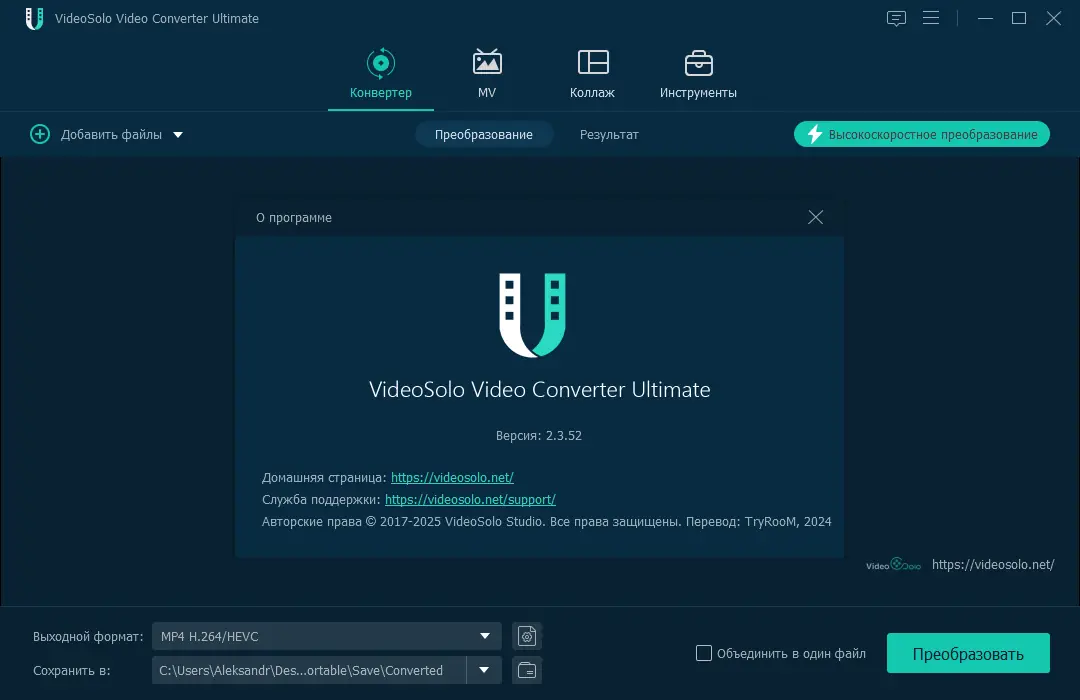1080x700 pixels.
Task: Click the Преобразовать button
Action: [967, 653]
